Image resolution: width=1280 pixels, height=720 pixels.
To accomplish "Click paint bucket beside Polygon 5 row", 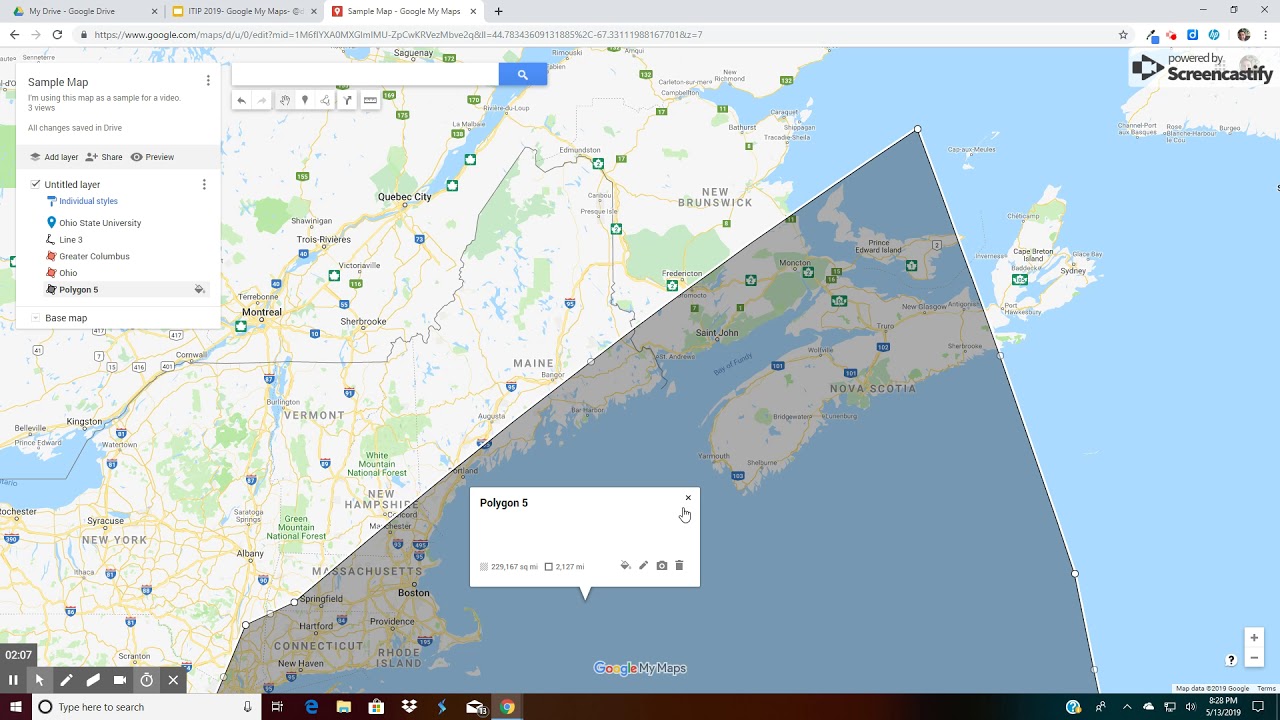I will tap(199, 290).
